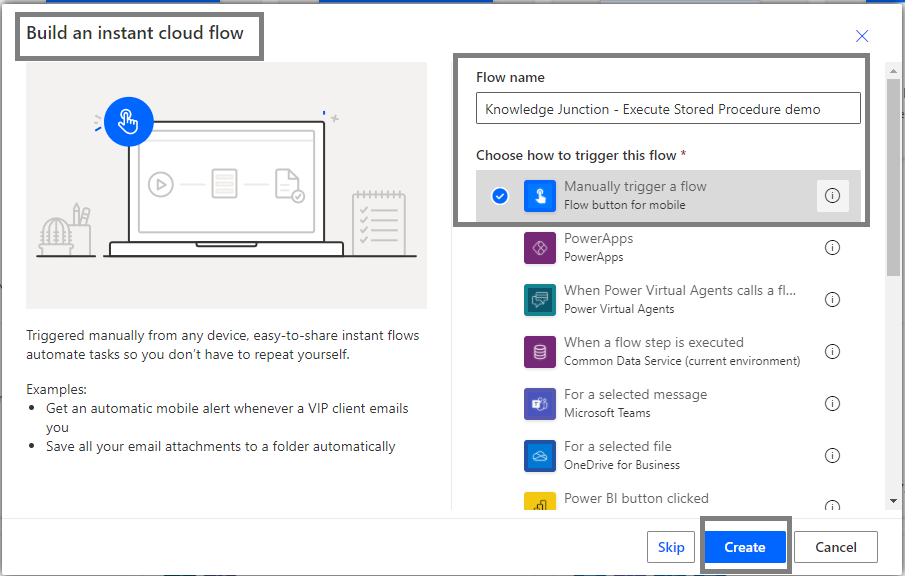
Task: Click the Flow name input field
Action: point(668,109)
